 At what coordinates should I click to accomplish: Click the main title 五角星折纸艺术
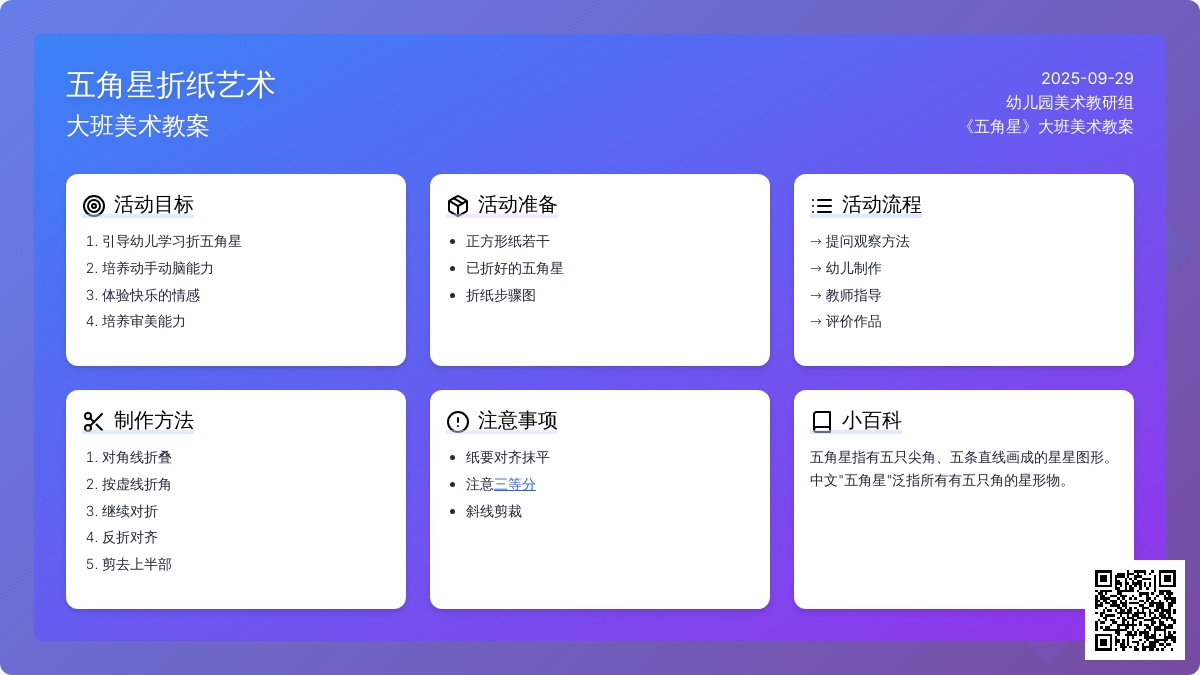pos(171,85)
